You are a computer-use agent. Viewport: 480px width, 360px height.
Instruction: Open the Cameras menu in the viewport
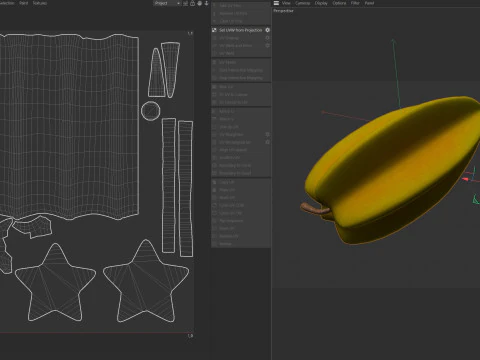303,3
